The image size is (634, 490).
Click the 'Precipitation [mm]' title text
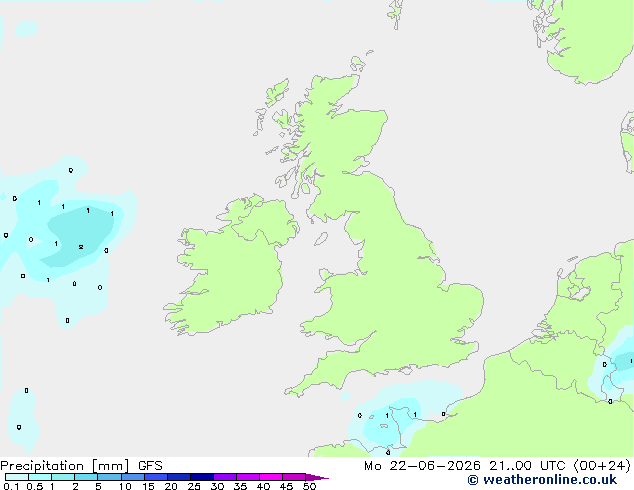coord(65,466)
